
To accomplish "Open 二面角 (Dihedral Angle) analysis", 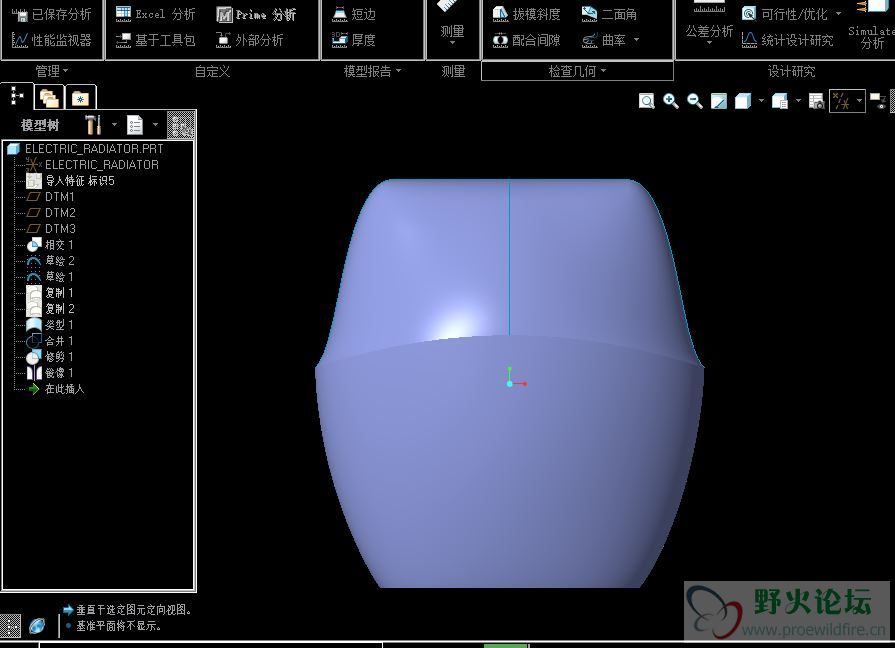I will click(609, 14).
